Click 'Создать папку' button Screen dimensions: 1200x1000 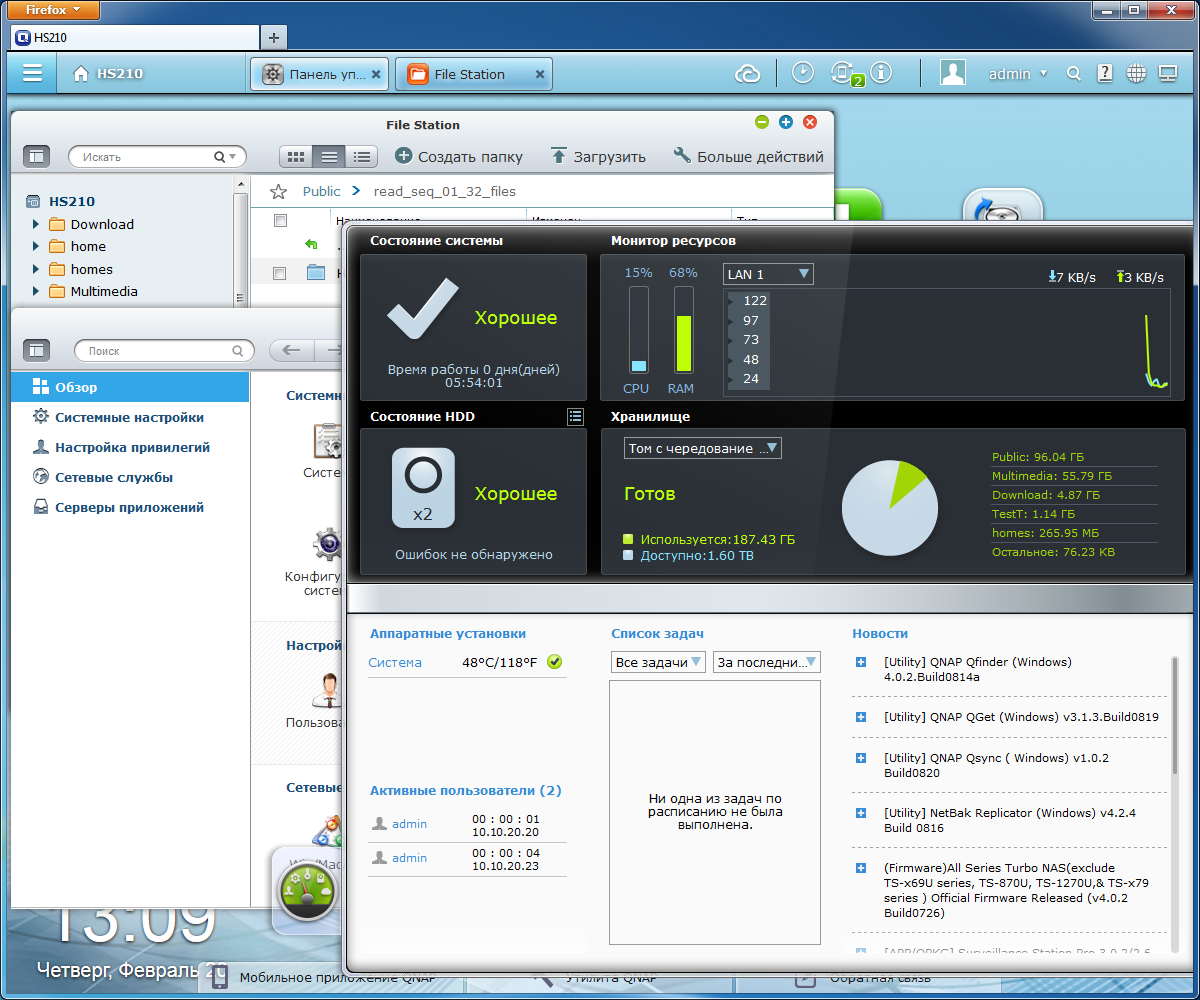[459, 156]
